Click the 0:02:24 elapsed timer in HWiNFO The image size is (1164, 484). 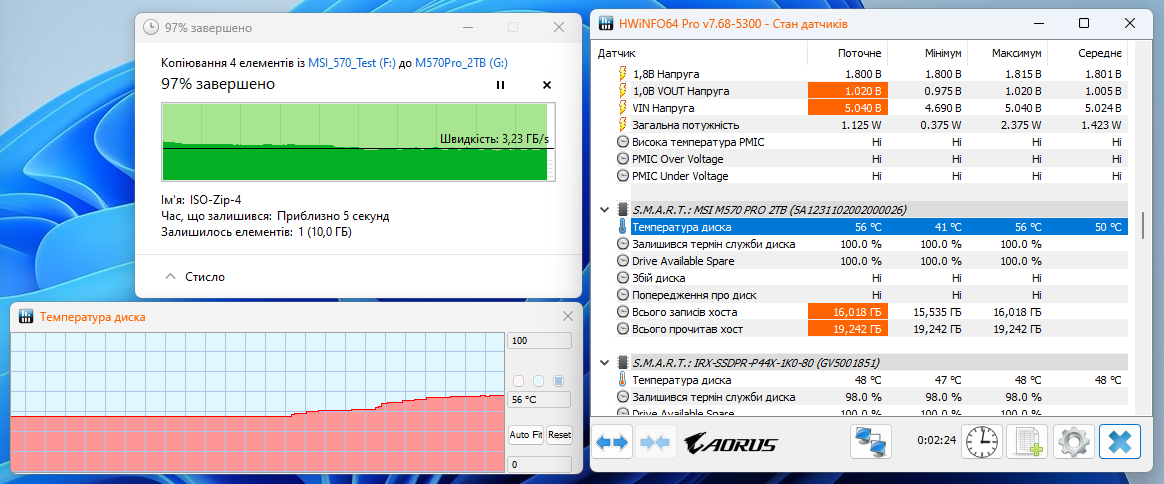pyautogui.click(x=935, y=440)
